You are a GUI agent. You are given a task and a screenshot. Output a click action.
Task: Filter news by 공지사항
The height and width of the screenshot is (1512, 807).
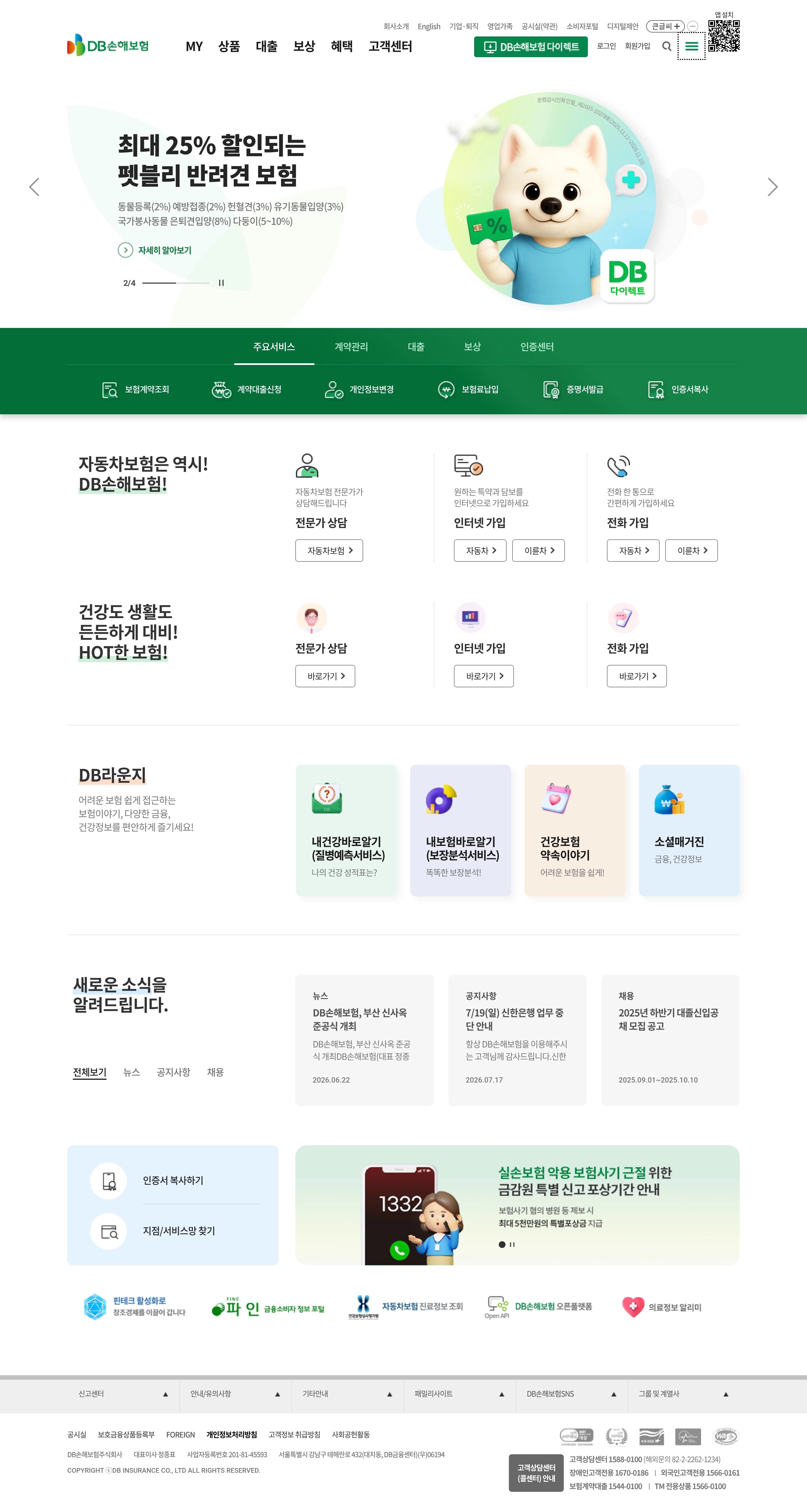[x=174, y=1072]
